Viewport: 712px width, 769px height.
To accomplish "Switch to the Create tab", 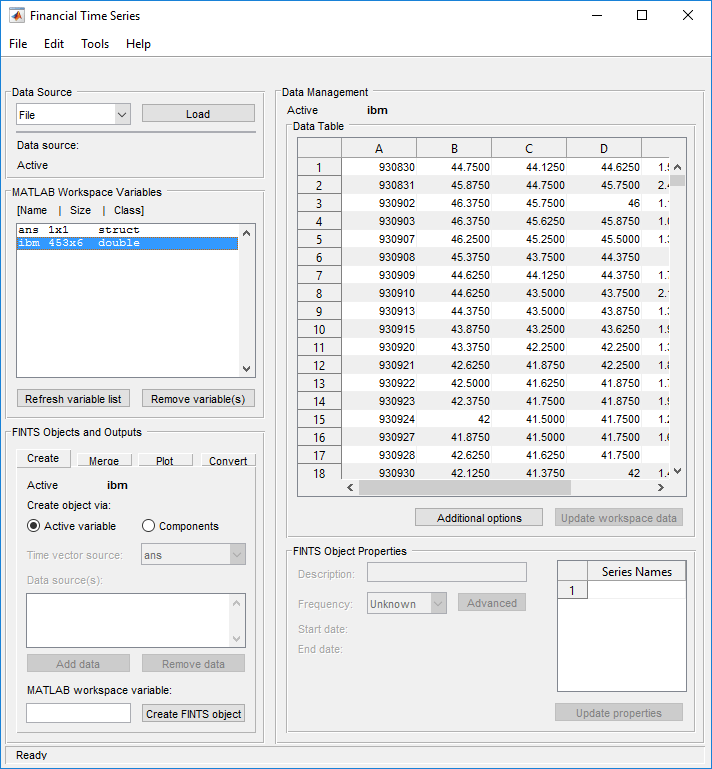I will [x=43, y=458].
